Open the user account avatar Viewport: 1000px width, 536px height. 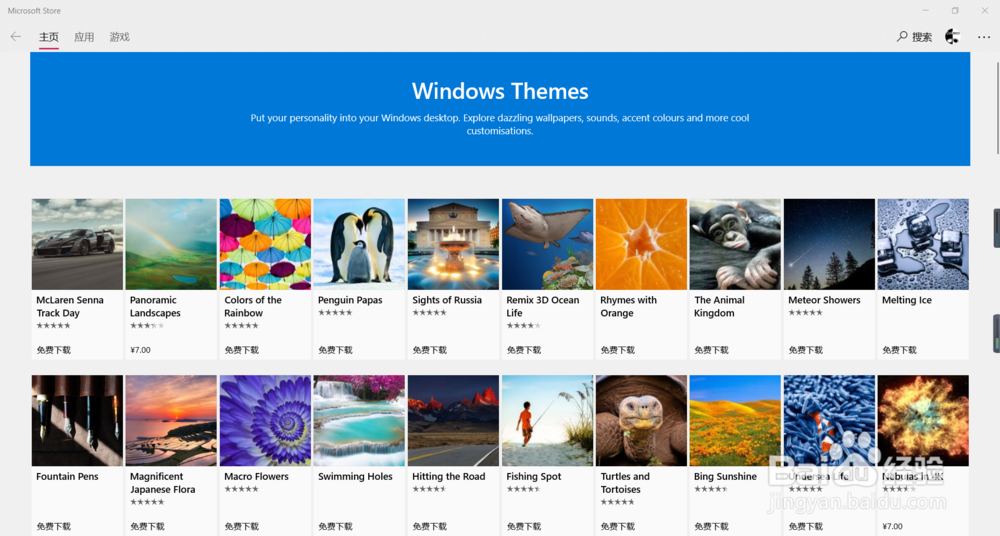(952, 37)
